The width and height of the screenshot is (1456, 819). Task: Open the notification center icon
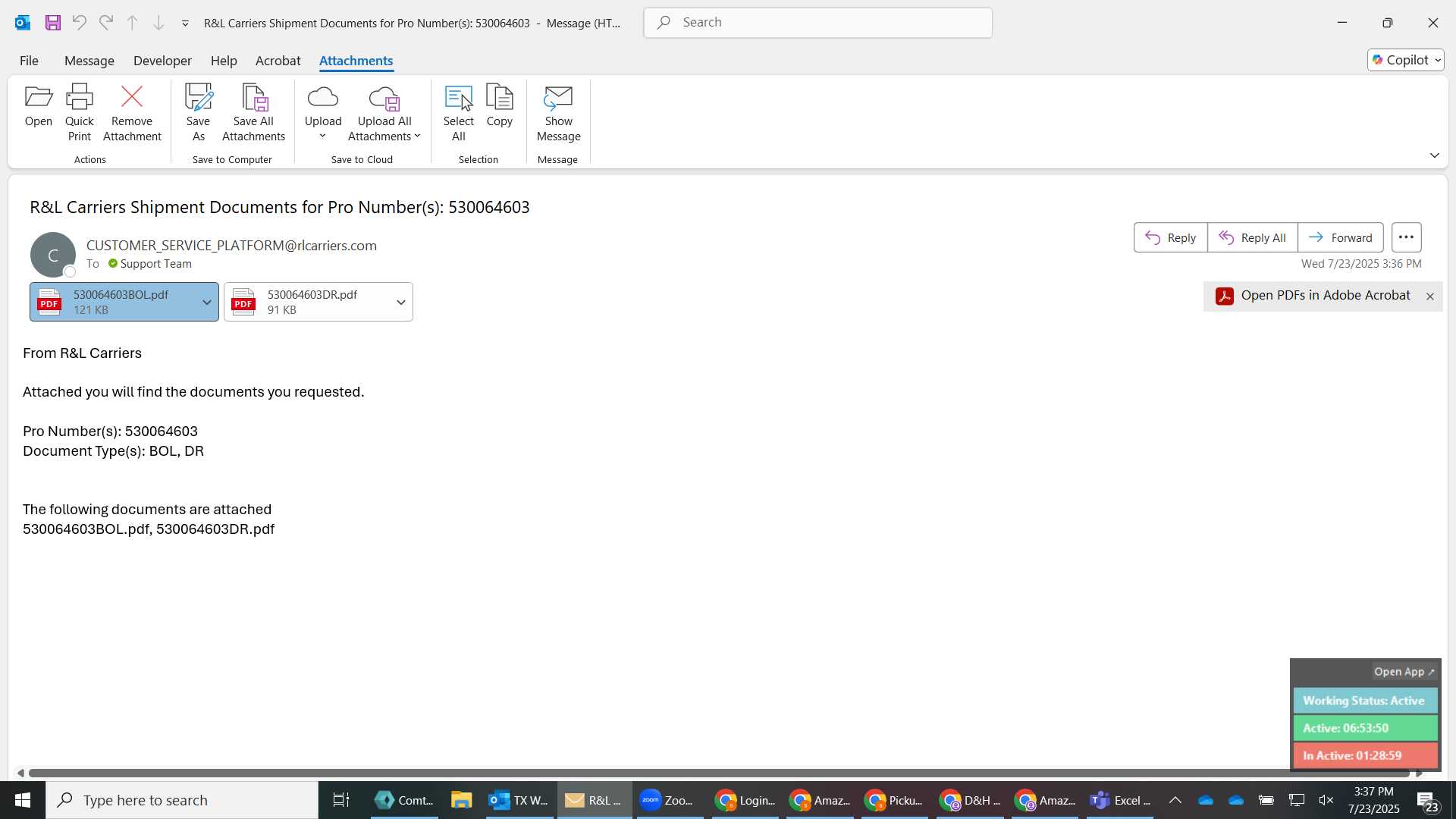click(x=1428, y=801)
